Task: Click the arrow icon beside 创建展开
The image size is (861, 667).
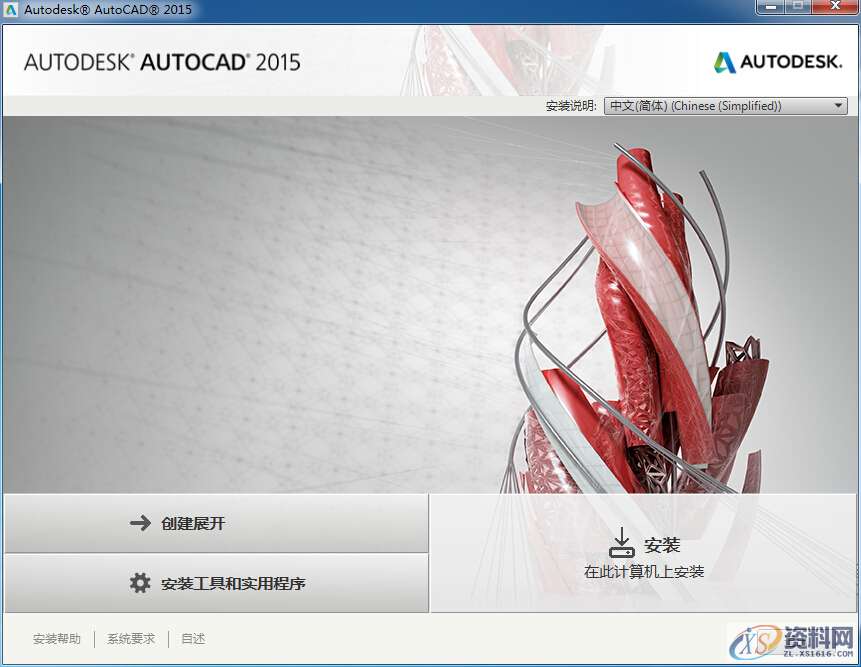Action: point(140,522)
